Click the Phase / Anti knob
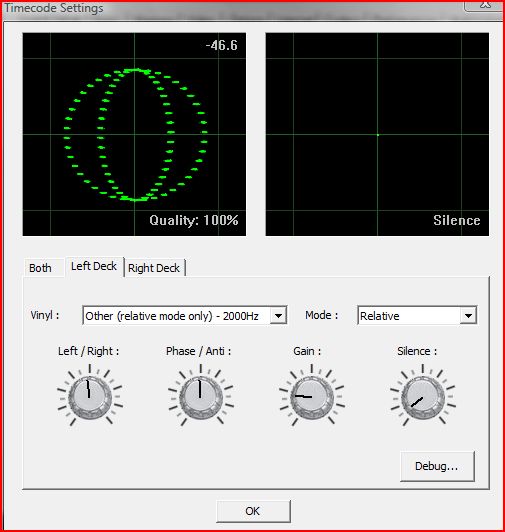Viewport: 505px width, 532px height. 201,397
